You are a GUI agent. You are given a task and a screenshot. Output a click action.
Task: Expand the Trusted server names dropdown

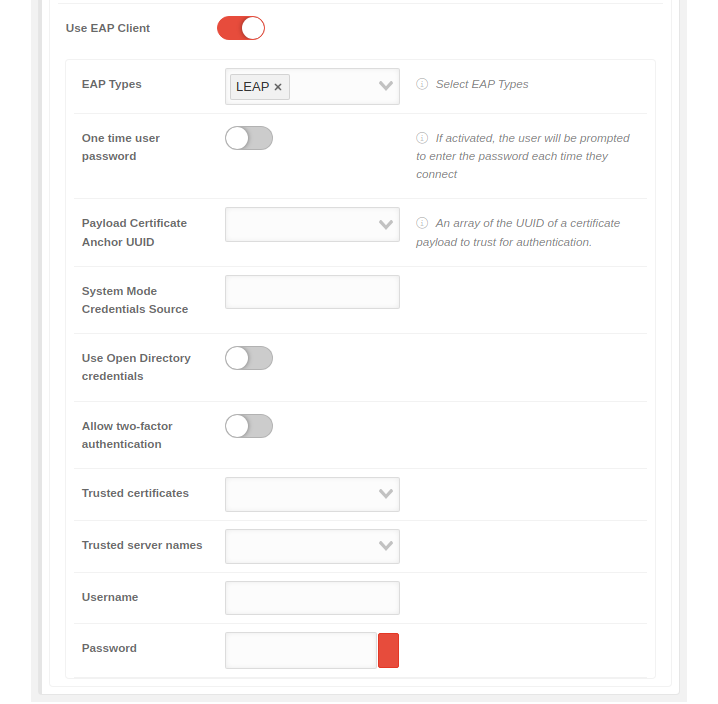click(x=386, y=546)
